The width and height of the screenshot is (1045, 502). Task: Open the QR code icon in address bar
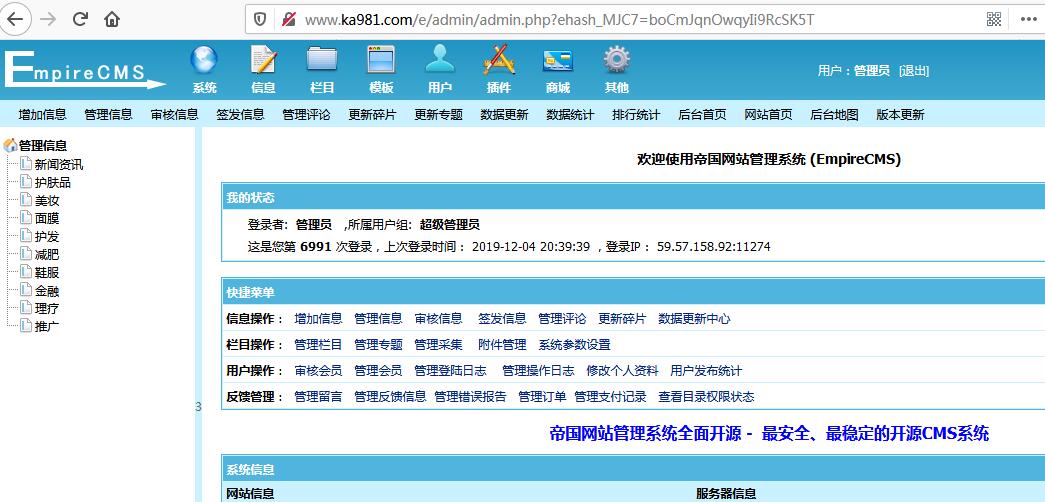click(x=994, y=19)
